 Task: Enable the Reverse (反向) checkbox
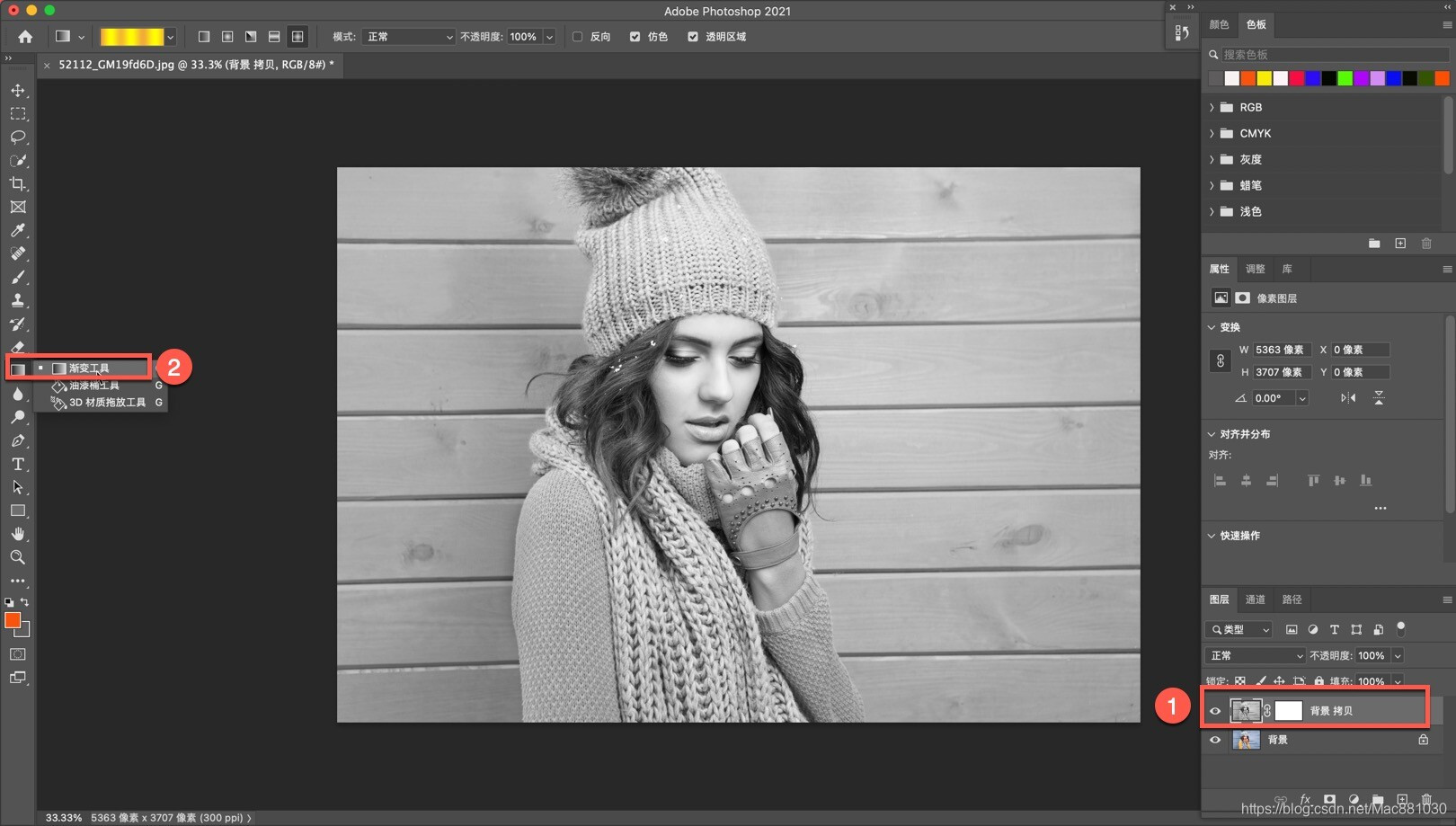[x=578, y=37]
